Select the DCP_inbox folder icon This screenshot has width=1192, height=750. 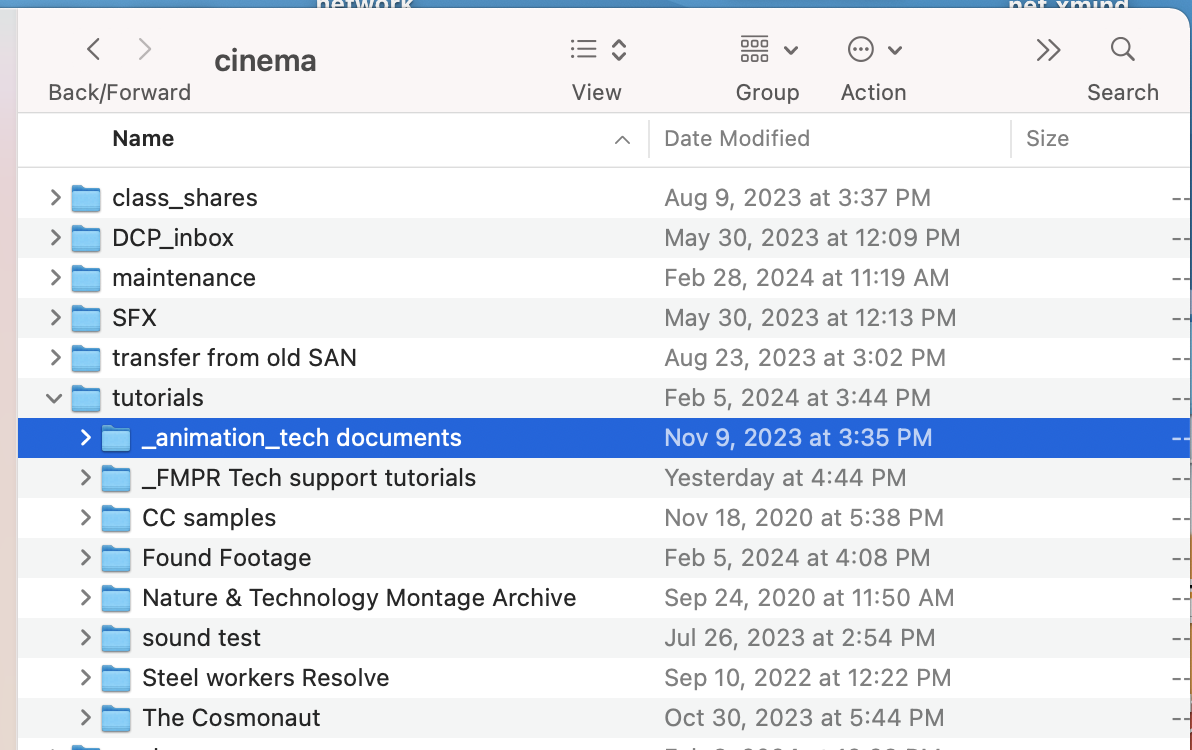click(87, 238)
